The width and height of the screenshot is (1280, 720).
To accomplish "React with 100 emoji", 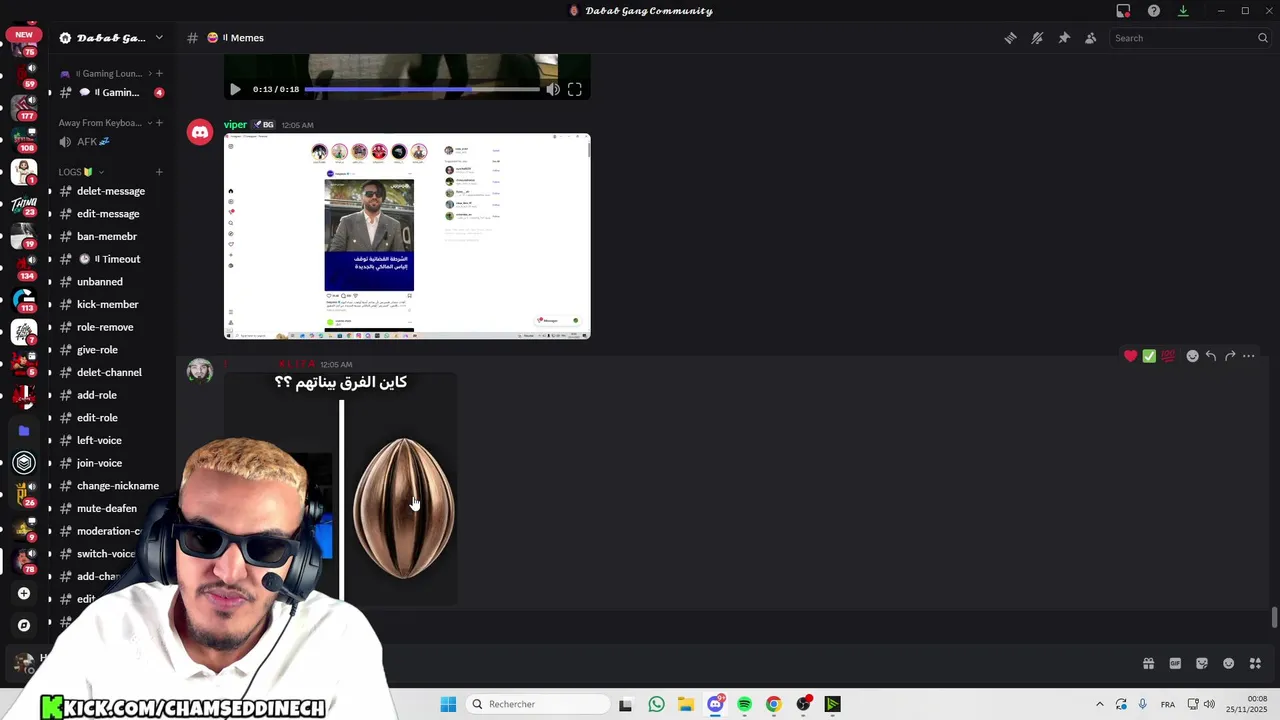I will point(1168,356).
